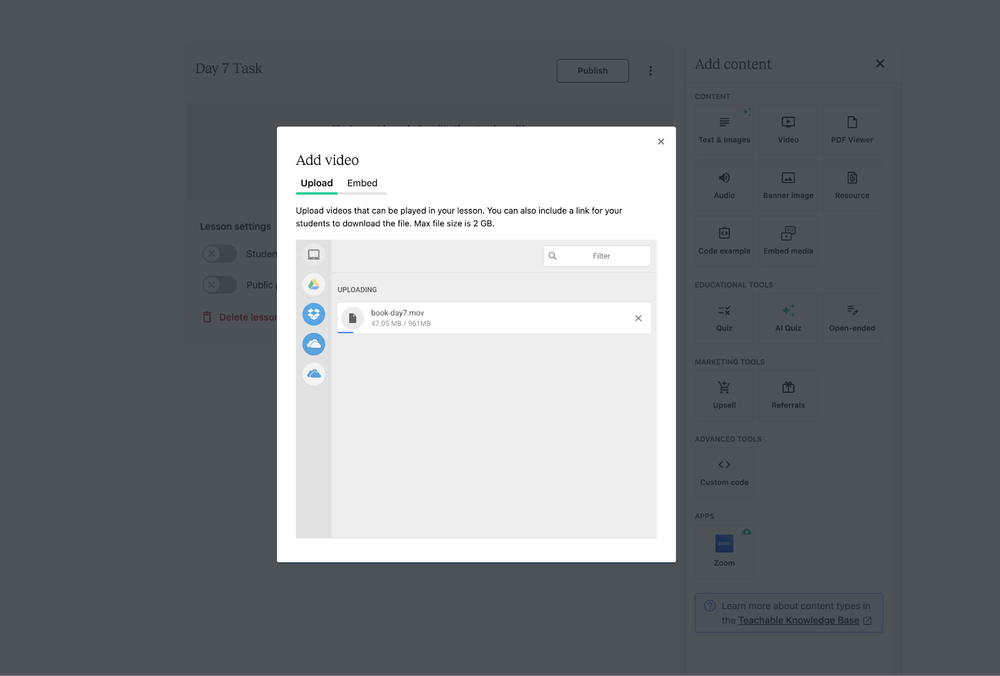Screen dimensions: 1000x676
Task: Toggle the Student setting in Lesson settings
Action: [x=218, y=253]
